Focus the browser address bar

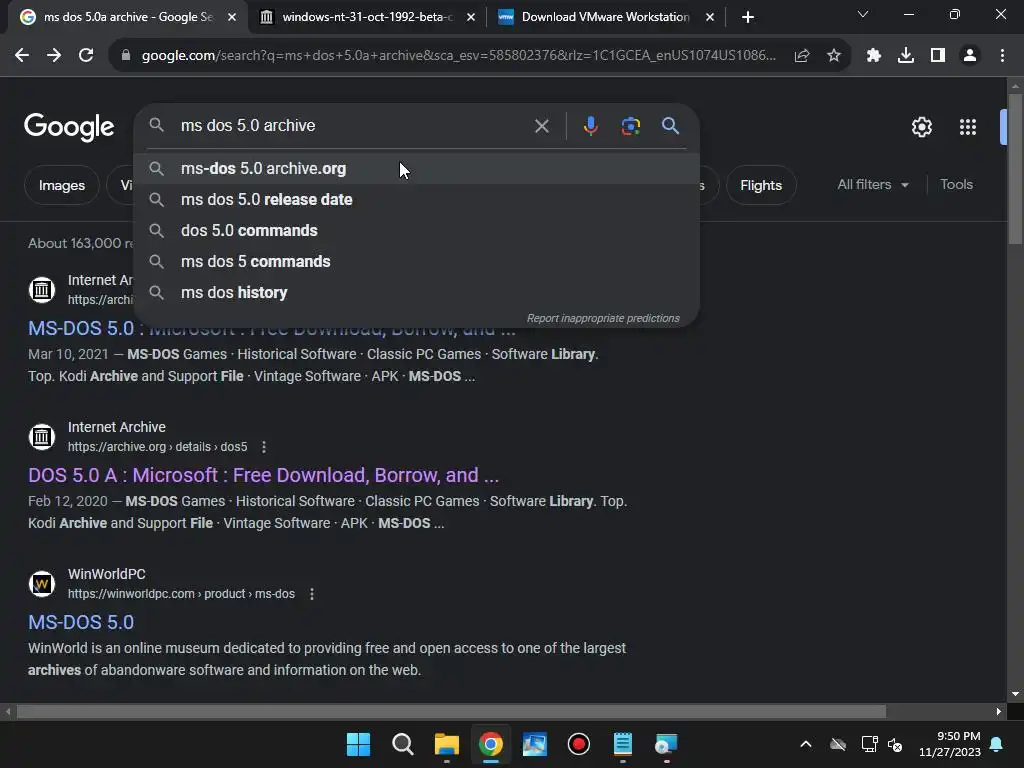457,56
